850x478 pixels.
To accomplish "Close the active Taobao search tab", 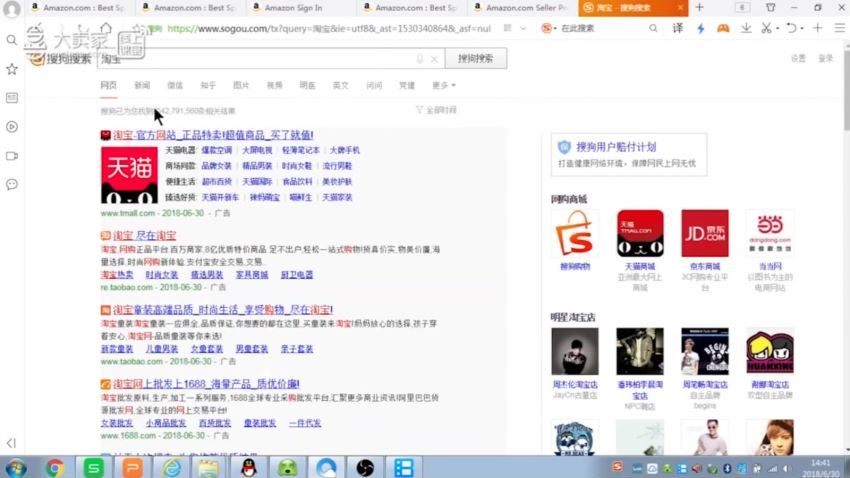I will coord(680,8).
